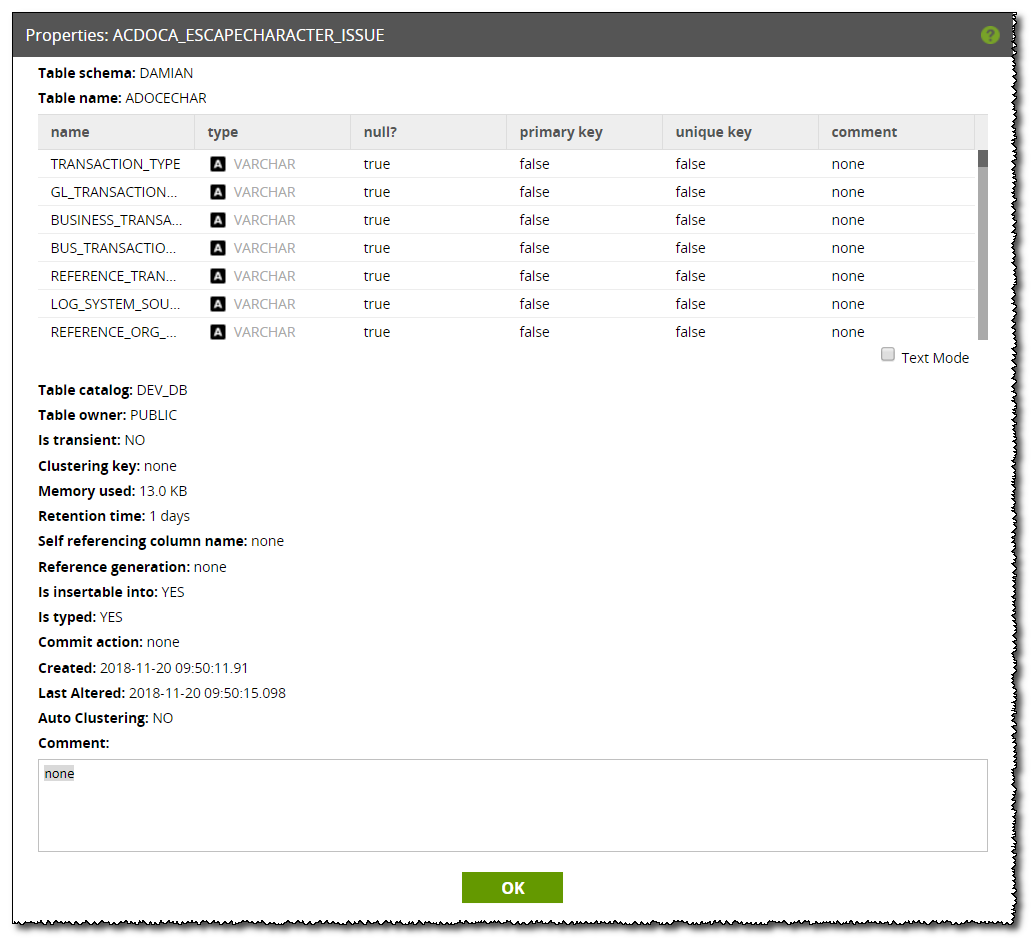Select the GL_TRANSACTION... column name
This screenshot has height=944, width=1036.
pyautogui.click(x=114, y=192)
